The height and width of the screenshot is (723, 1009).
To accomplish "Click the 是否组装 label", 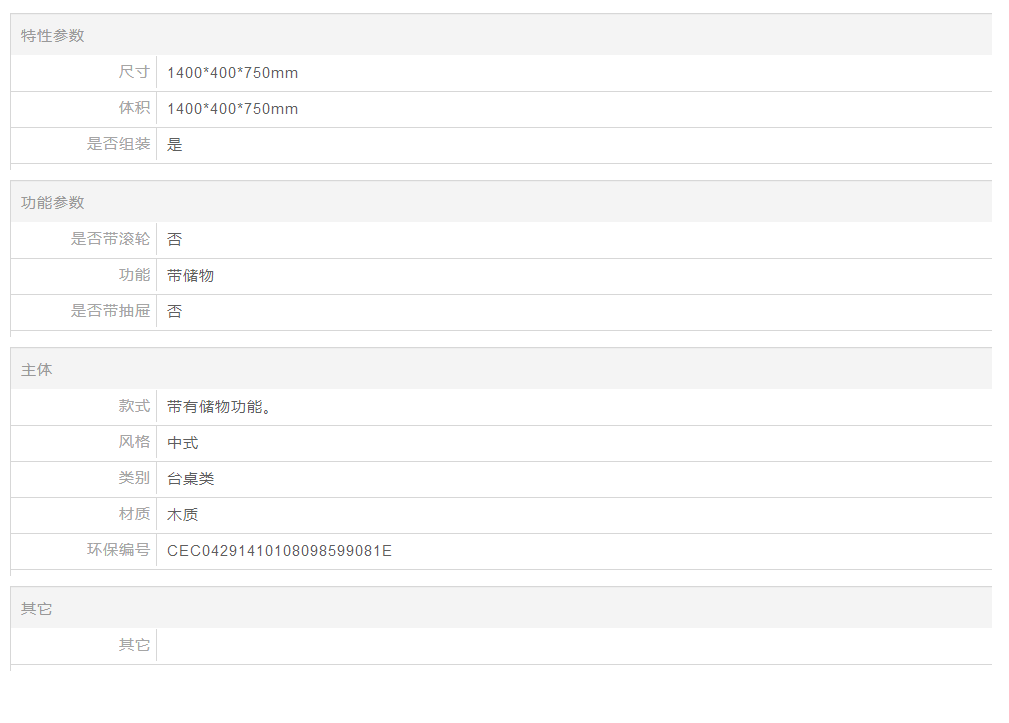I will 118,144.
